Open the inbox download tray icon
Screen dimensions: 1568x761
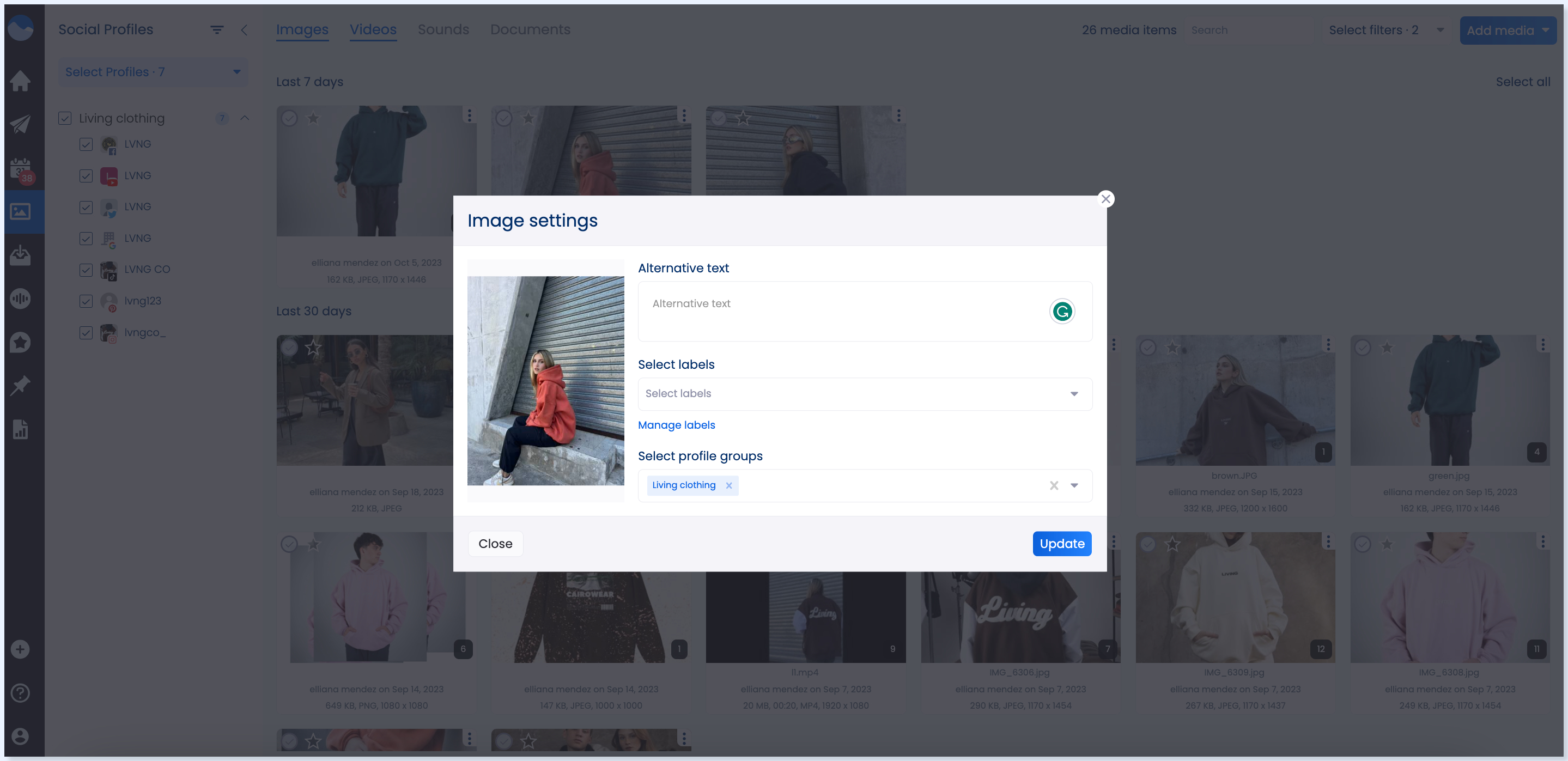pyautogui.click(x=20, y=255)
